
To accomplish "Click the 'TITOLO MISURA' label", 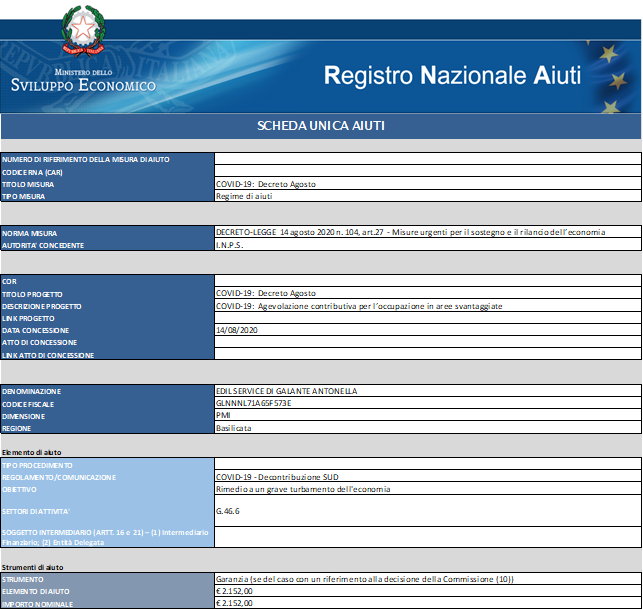I will coord(28,184).
